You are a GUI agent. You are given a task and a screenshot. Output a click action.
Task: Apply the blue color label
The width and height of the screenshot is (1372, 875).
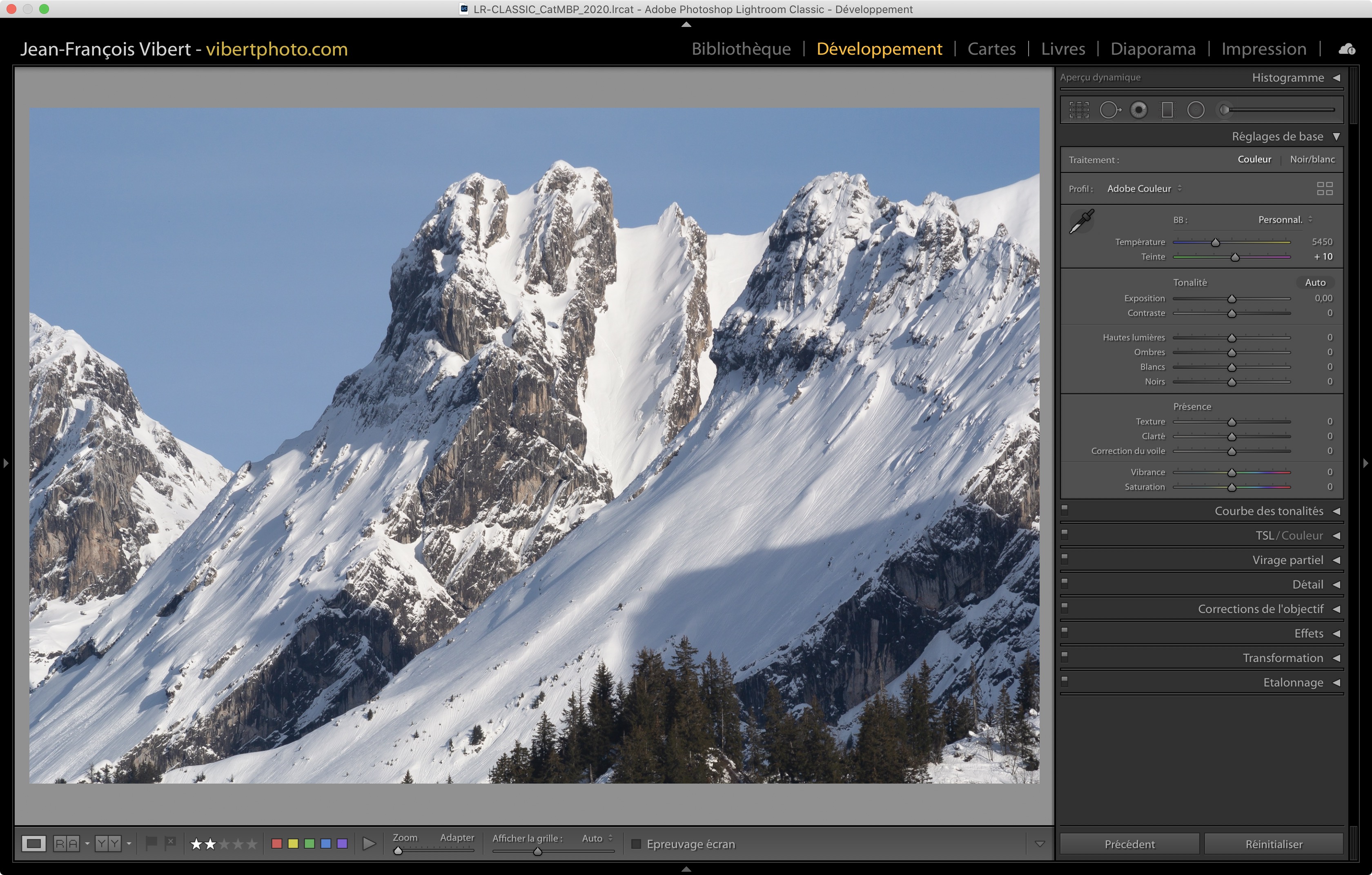click(326, 844)
